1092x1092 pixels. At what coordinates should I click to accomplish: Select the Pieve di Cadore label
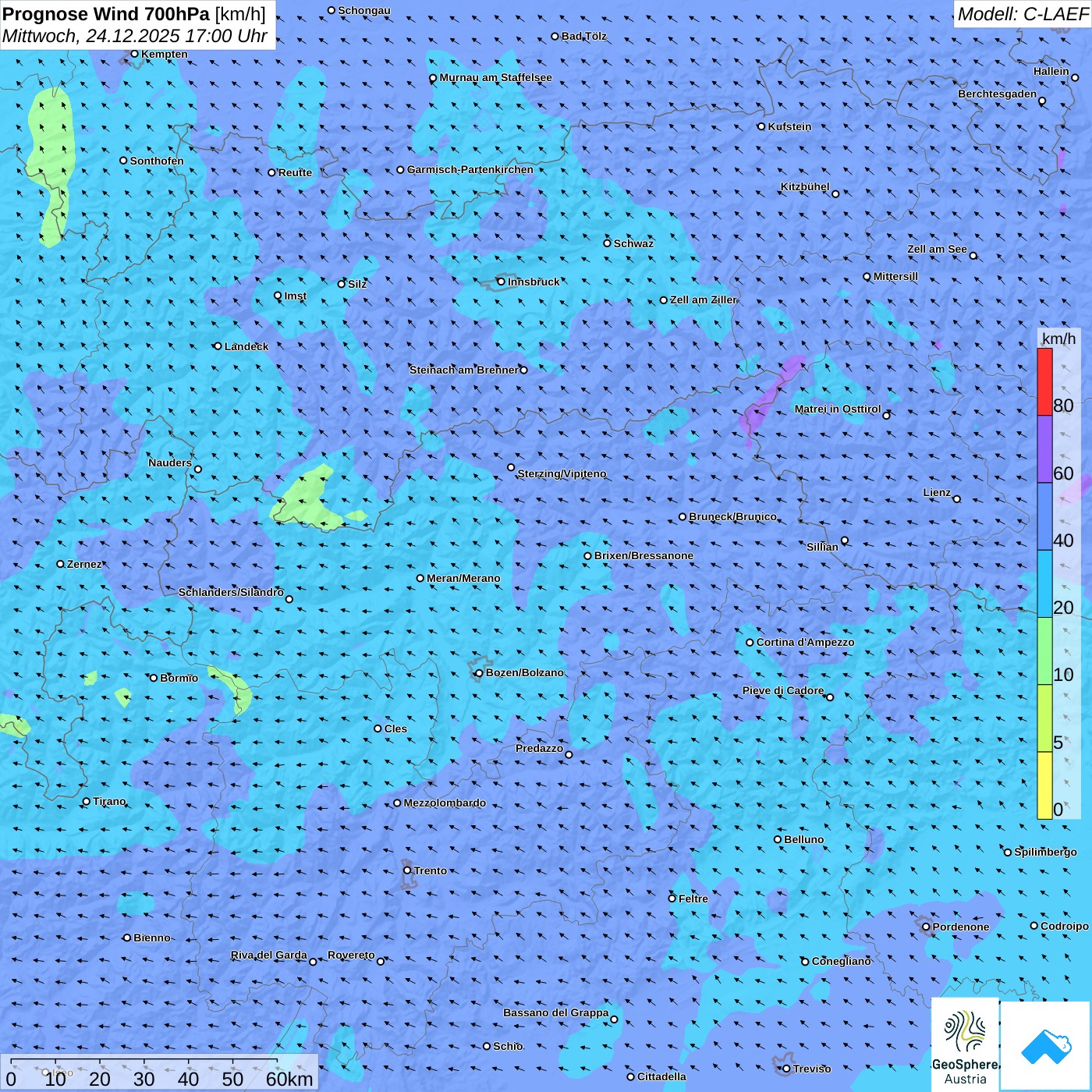point(782,690)
